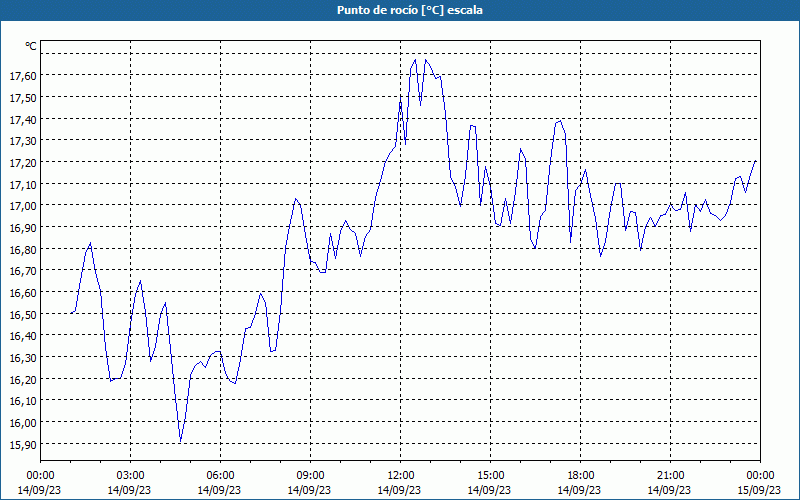Select the 16,80 y-axis label
This screenshot has width=800, height=500.
pos(23,249)
